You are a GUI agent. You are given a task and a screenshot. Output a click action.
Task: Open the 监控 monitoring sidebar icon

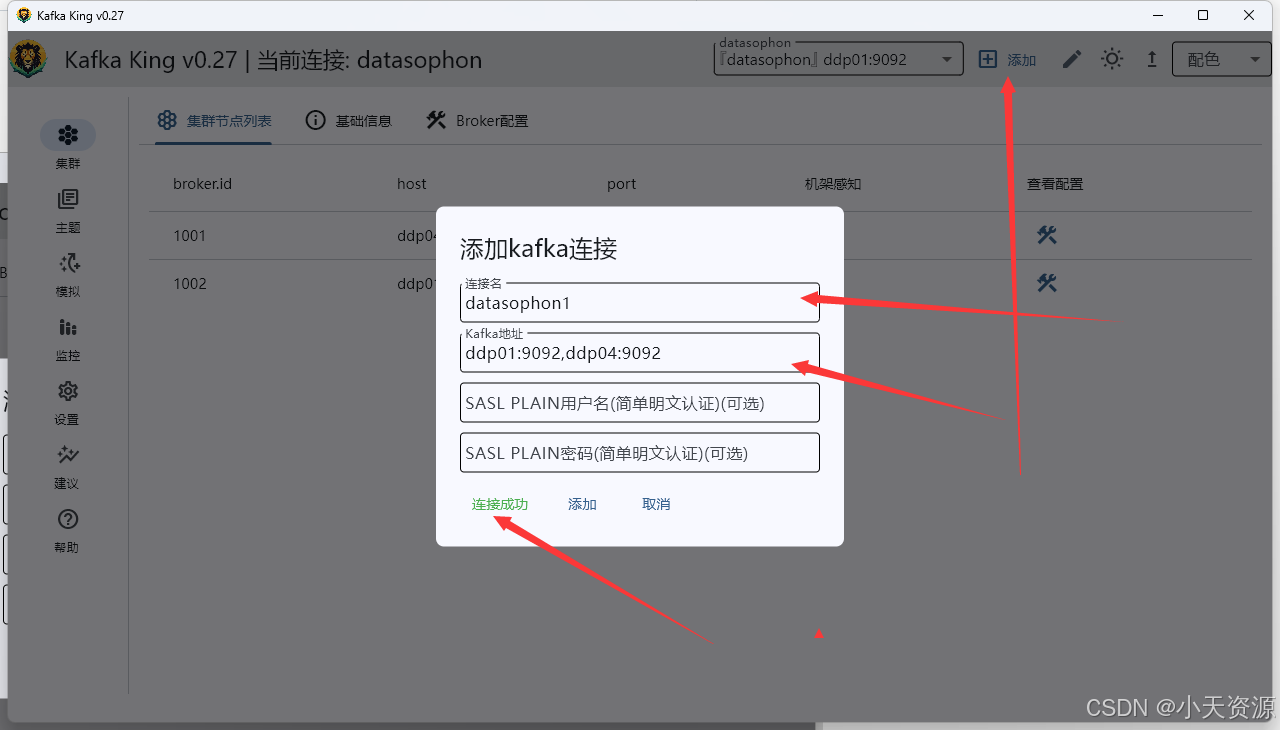tap(68, 327)
